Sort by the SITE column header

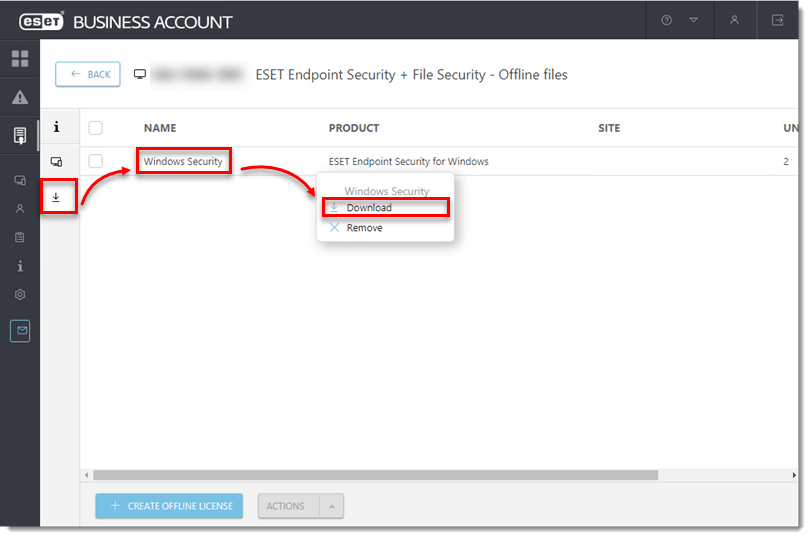pos(609,128)
